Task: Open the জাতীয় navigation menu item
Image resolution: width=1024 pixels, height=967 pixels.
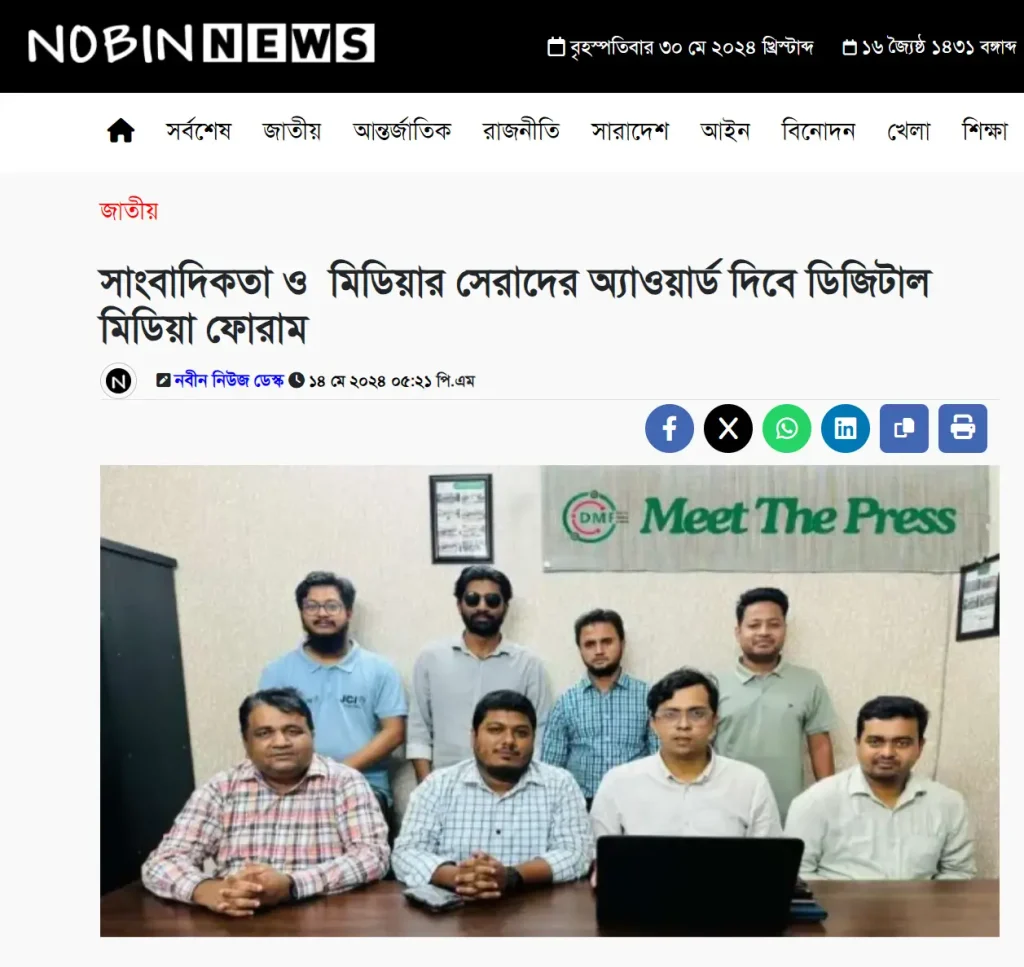Action: pyautogui.click(x=292, y=131)
